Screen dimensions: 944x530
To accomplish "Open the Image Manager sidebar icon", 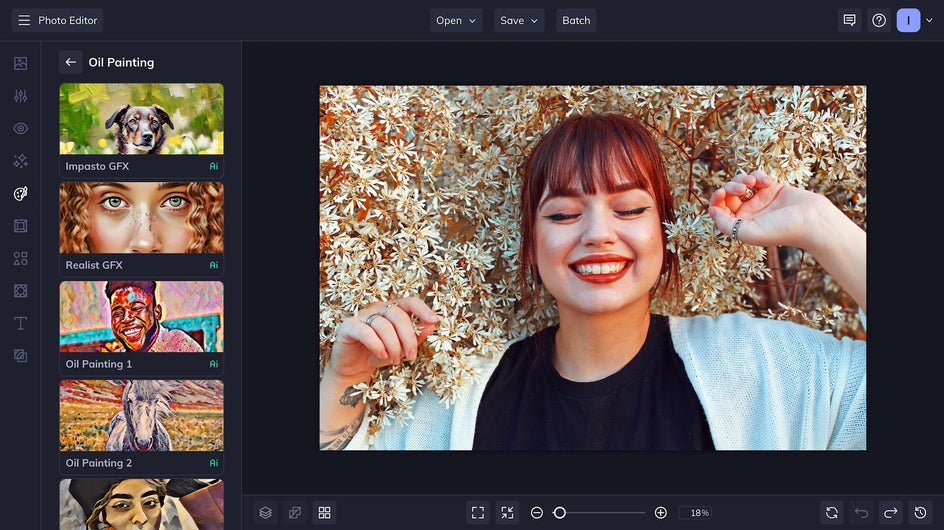I will coord(20,63).
